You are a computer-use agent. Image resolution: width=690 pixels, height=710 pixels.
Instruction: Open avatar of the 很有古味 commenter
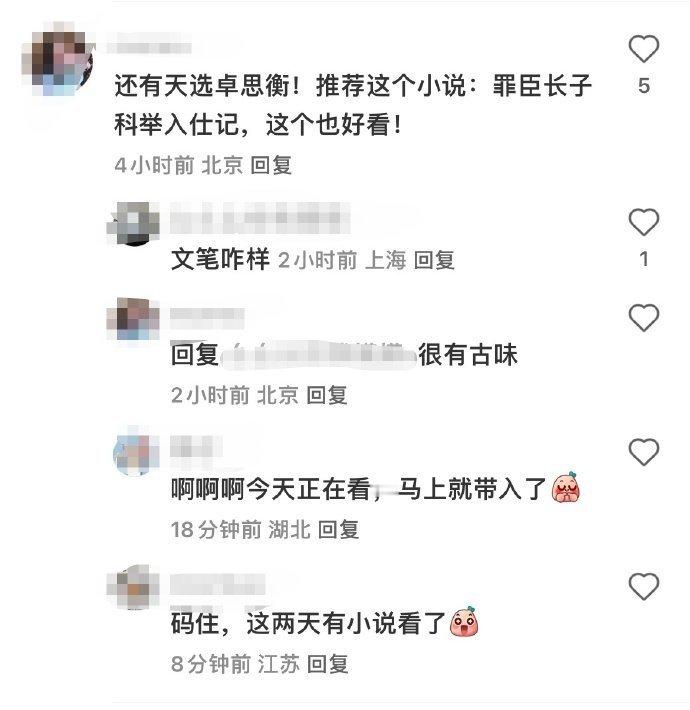(133, 319)
